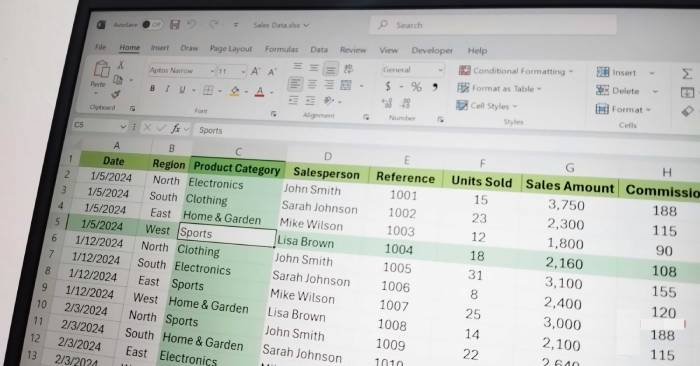Click the Top Align icon
700x366 pixels.
(297, 67)
